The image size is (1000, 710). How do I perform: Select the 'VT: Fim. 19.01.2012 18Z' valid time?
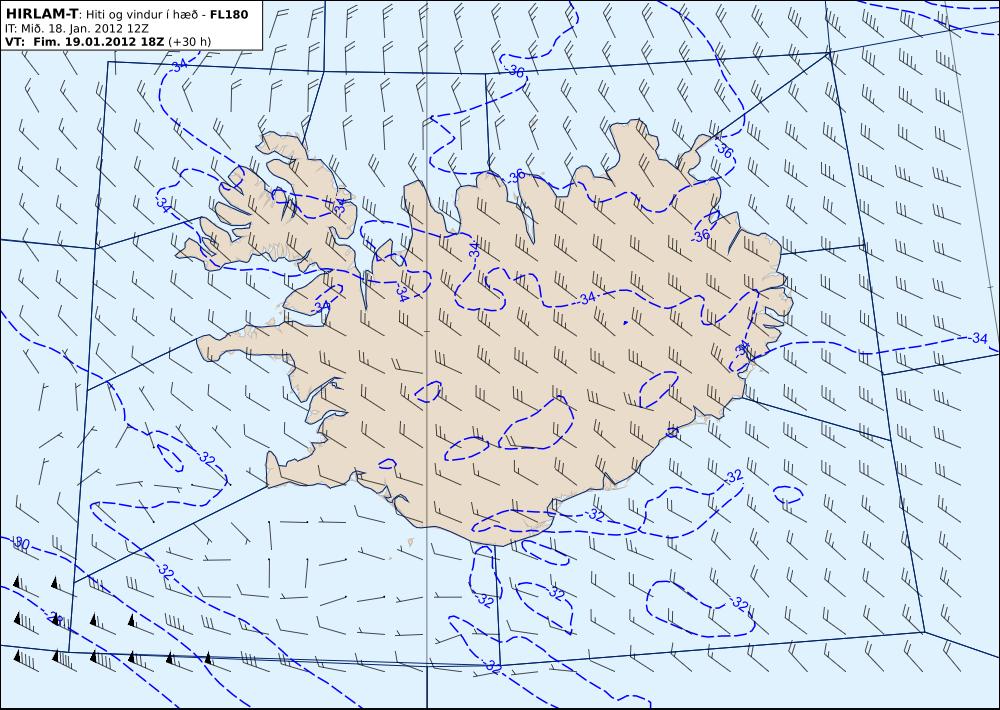click(84, 41)
